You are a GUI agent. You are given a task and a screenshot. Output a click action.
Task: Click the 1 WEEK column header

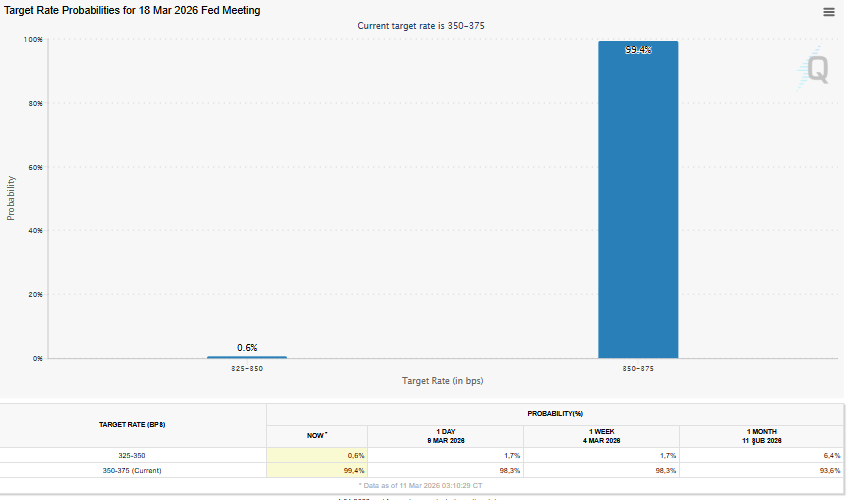point(601,436)
